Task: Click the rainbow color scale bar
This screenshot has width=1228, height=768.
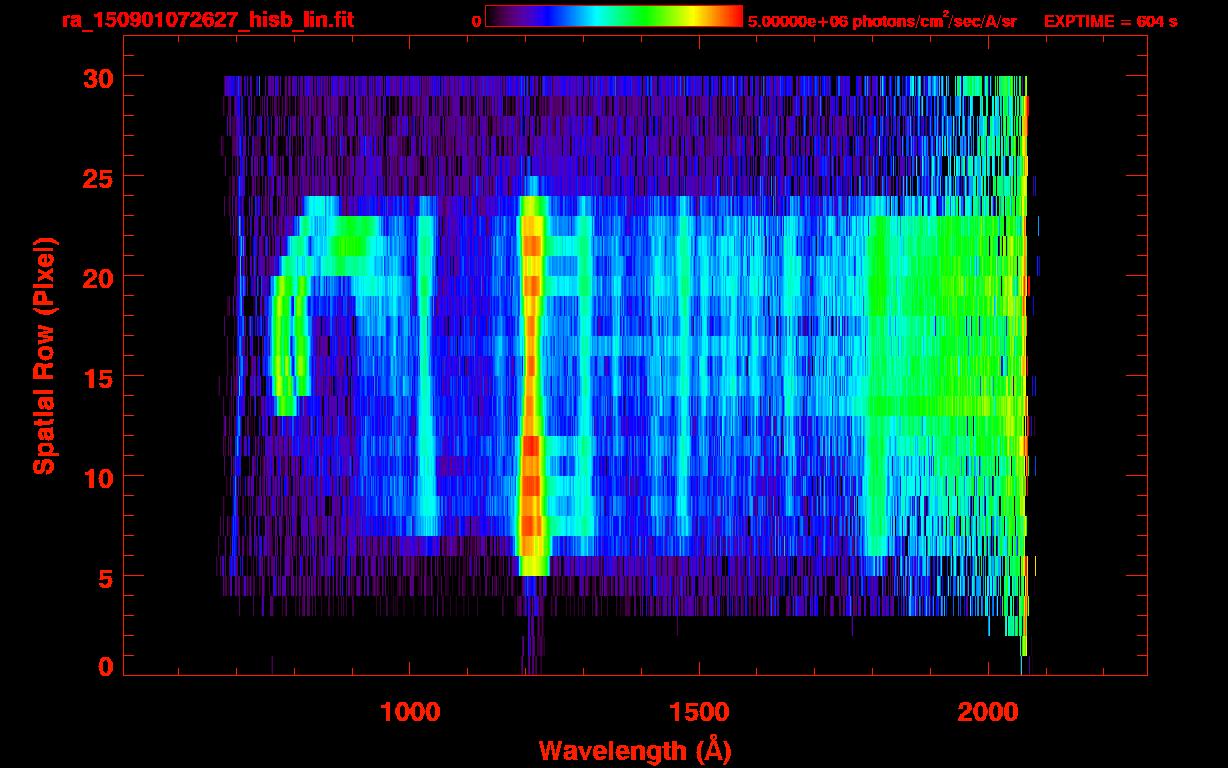Action: pos(614,16)
